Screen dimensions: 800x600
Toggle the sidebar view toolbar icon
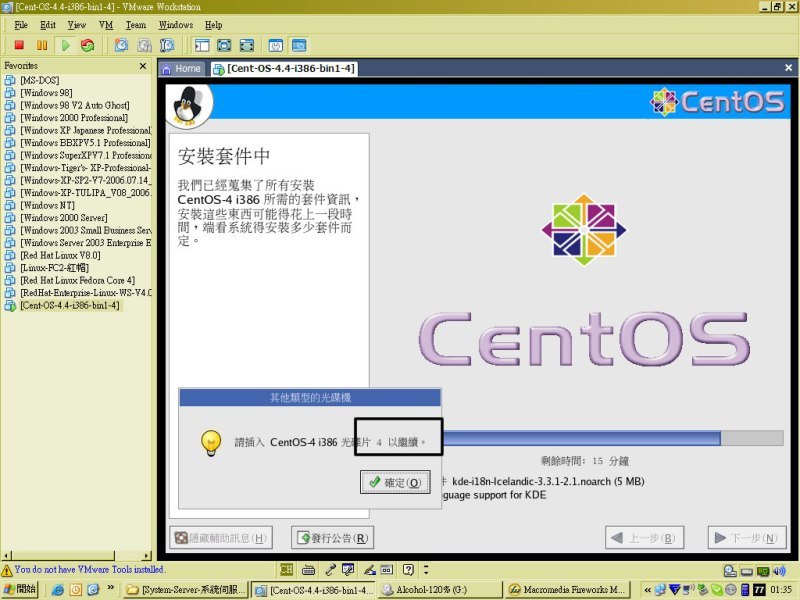point(202,45)
